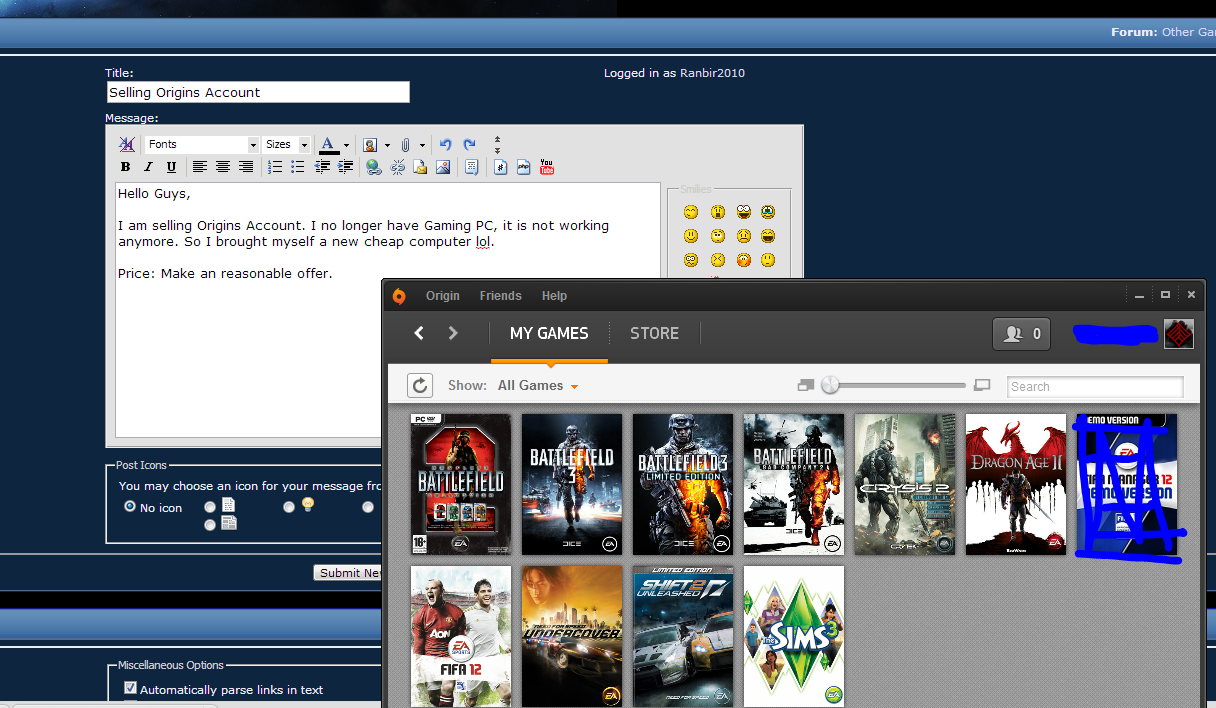Click the Origin game Search box
Screen dimensions: 1216x708
pyautogui.click(x=1095, y=387)
